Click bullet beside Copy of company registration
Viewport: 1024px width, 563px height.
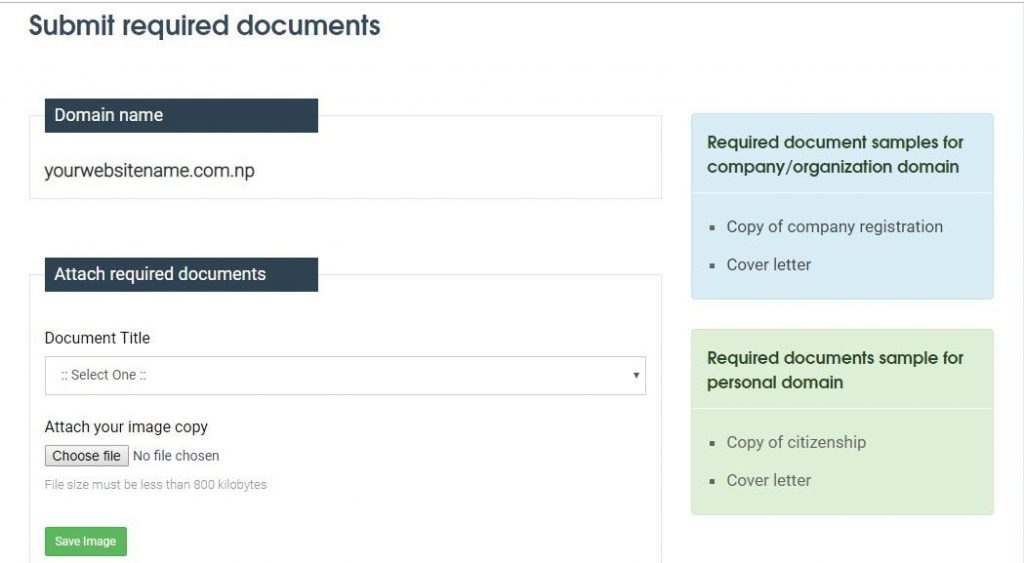point(712,228)
